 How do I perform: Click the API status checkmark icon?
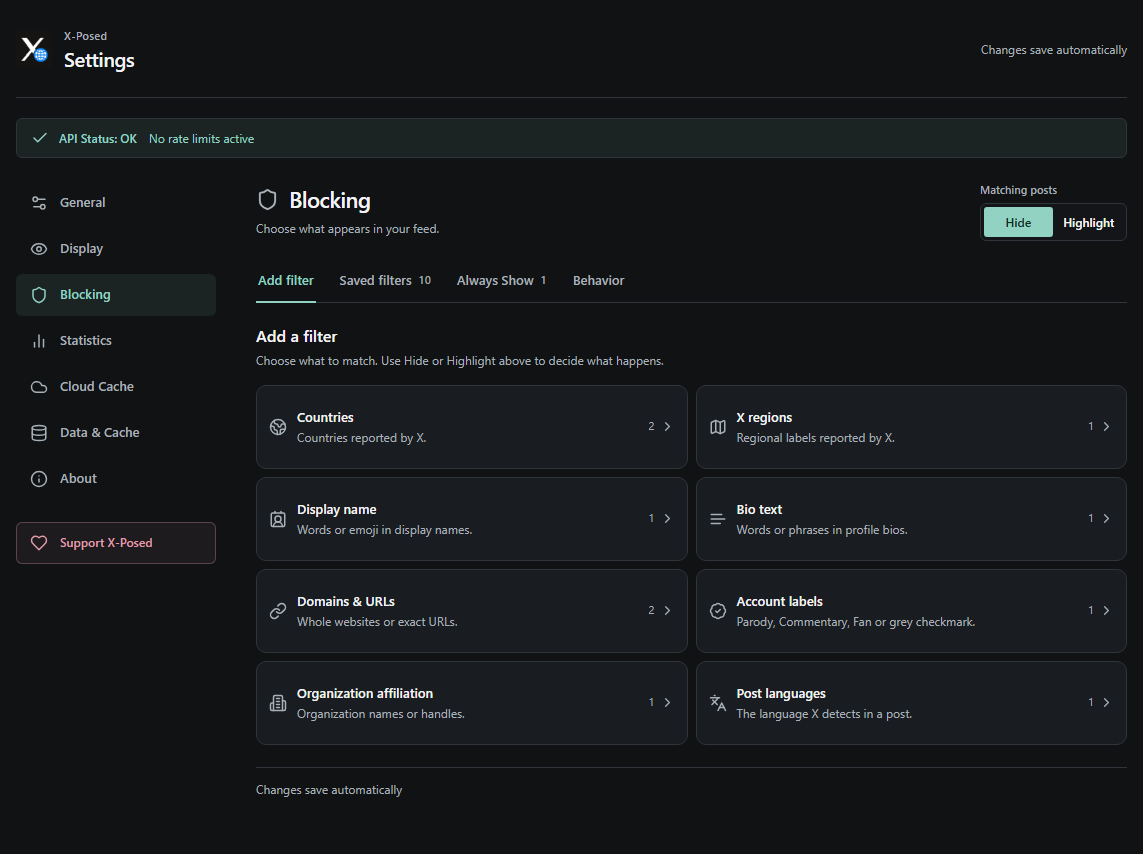(40, 138)
